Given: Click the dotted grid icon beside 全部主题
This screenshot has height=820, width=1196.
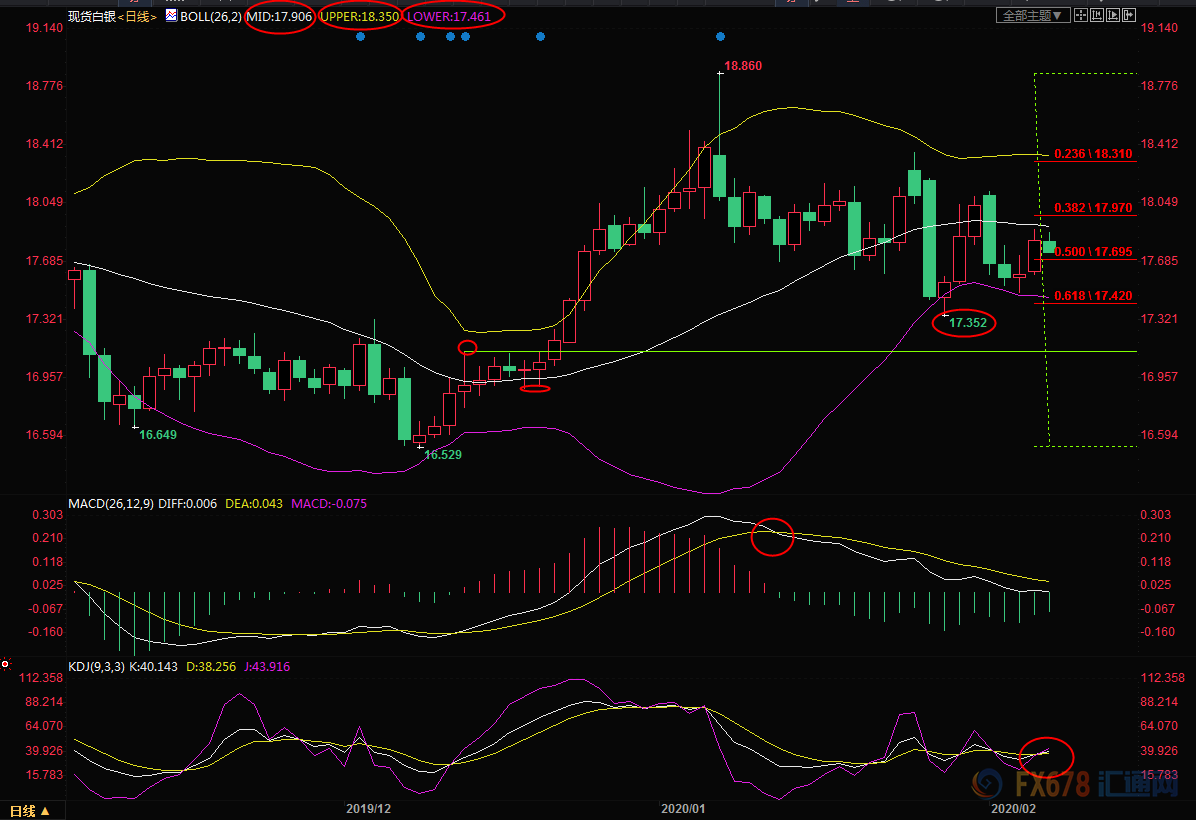Looking at the screenshot, I should 1083,15.
